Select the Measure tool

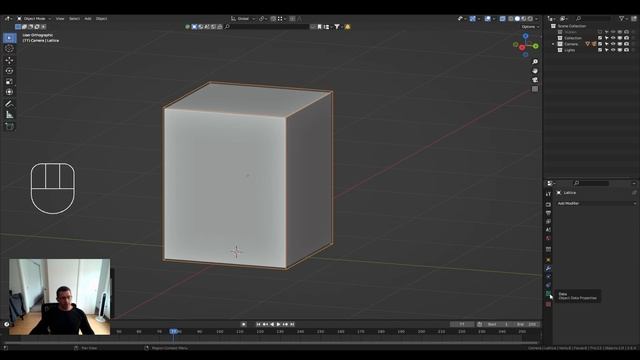coord(9,115)
